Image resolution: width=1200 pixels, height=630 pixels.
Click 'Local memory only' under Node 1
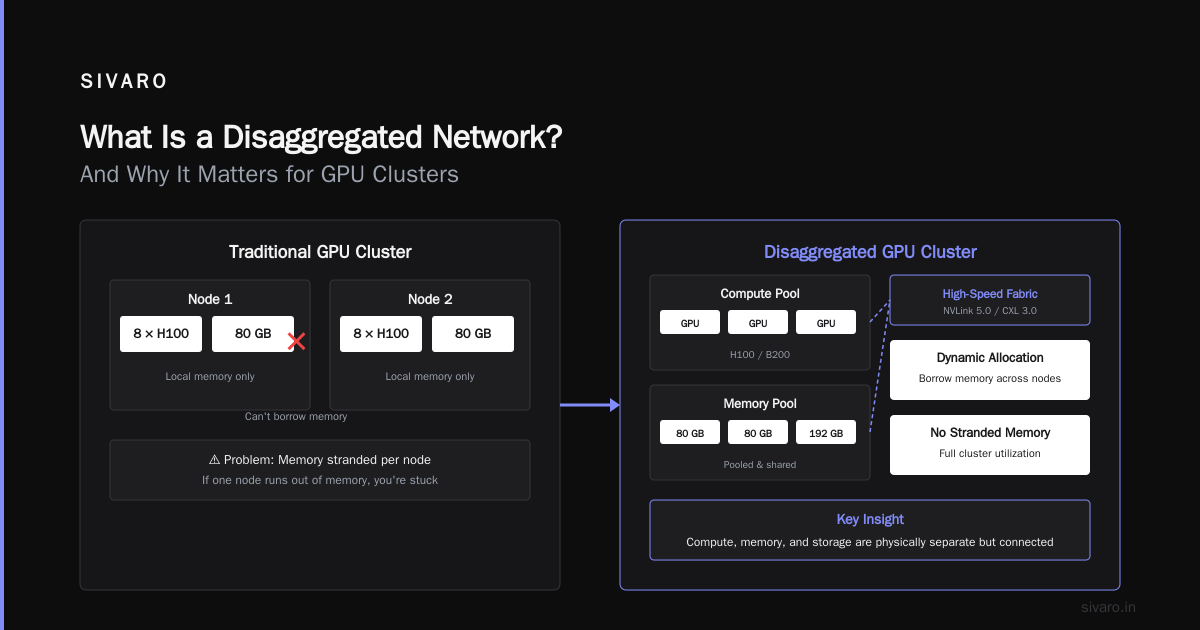tap(210, 377)
